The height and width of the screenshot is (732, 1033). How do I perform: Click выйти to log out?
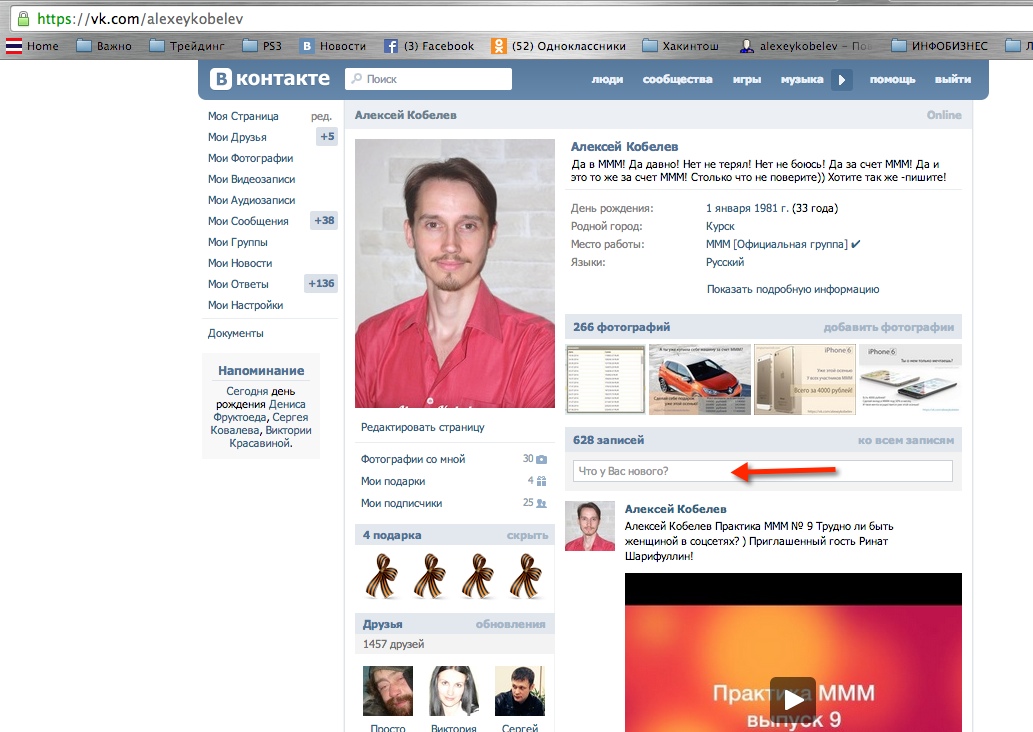(x=953, y=79)
